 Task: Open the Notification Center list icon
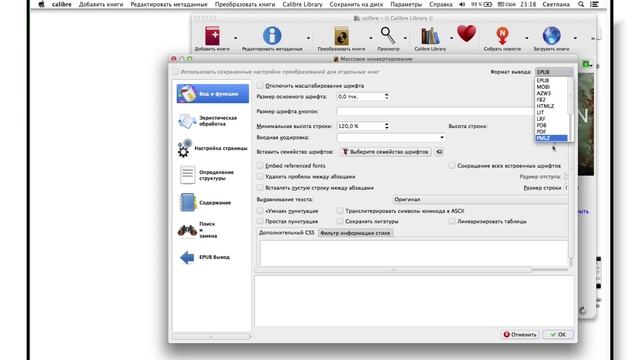pos(594,4)
